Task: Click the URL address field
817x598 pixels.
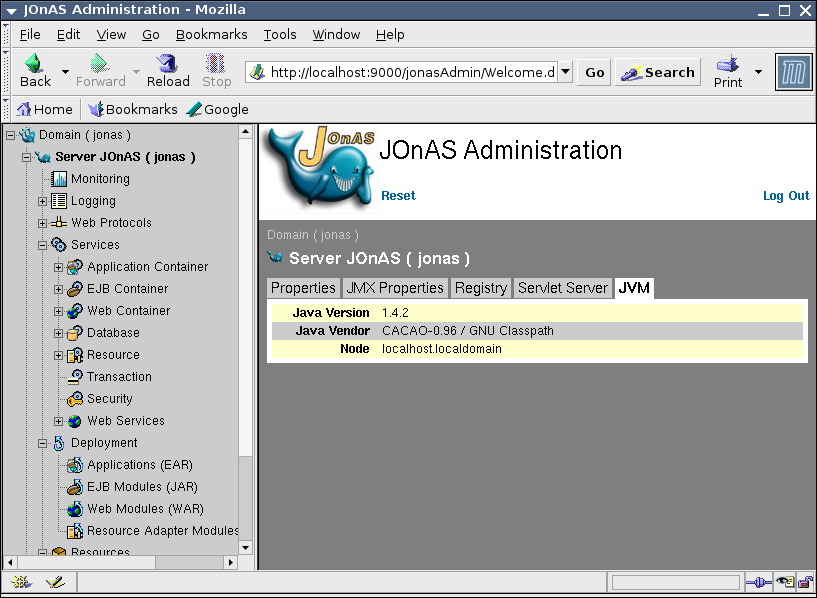Action: coord(402,72)
